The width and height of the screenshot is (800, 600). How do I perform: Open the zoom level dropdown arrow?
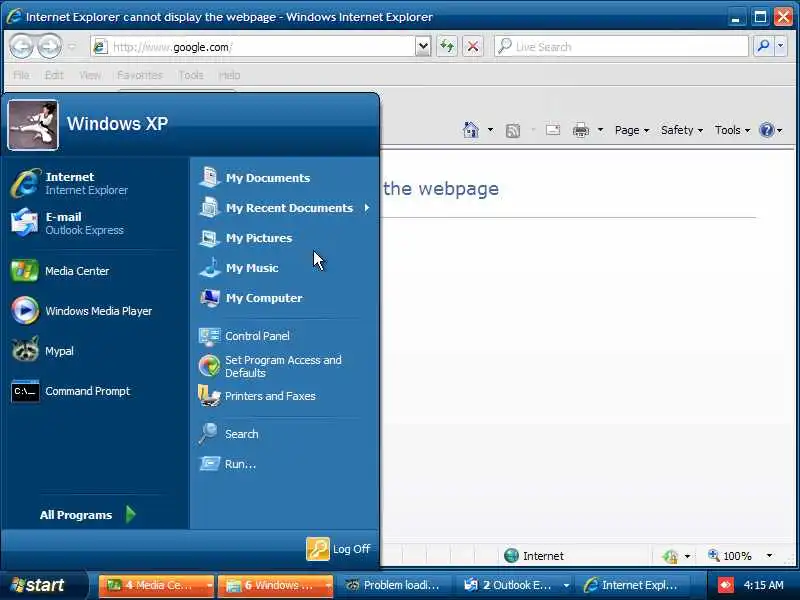click(x=769, y=556)
